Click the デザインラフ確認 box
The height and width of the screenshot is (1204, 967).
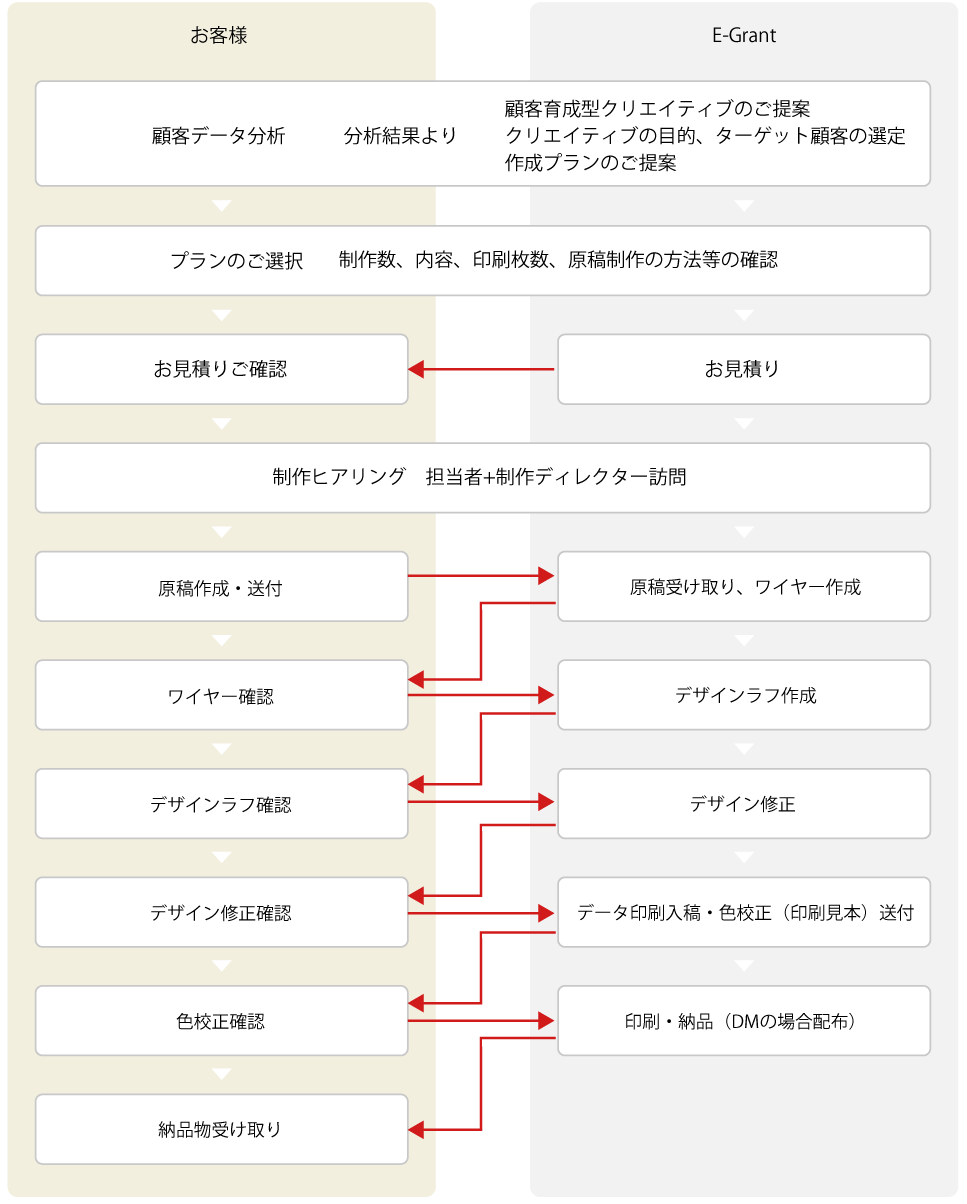[221, 804]
